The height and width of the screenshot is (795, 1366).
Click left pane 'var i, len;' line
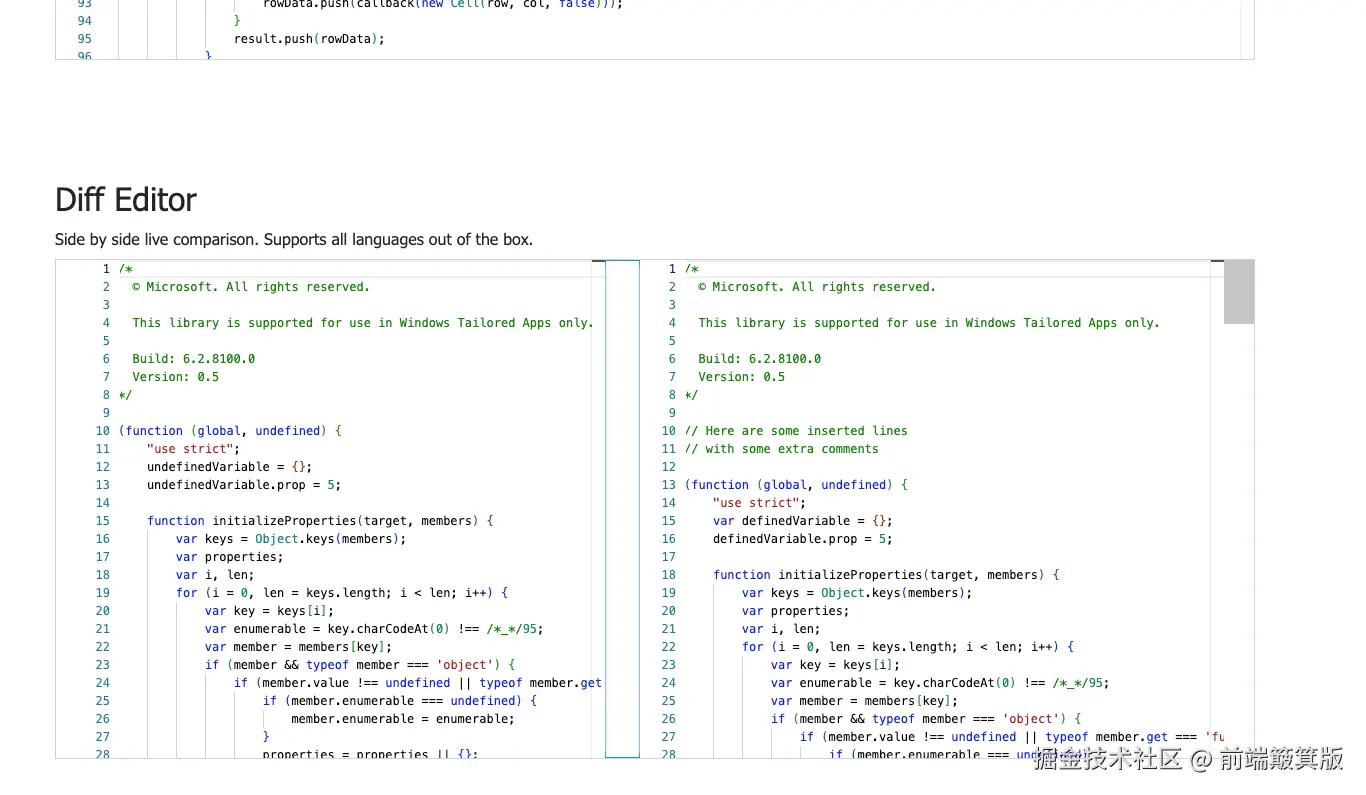(x=215, y=575)
